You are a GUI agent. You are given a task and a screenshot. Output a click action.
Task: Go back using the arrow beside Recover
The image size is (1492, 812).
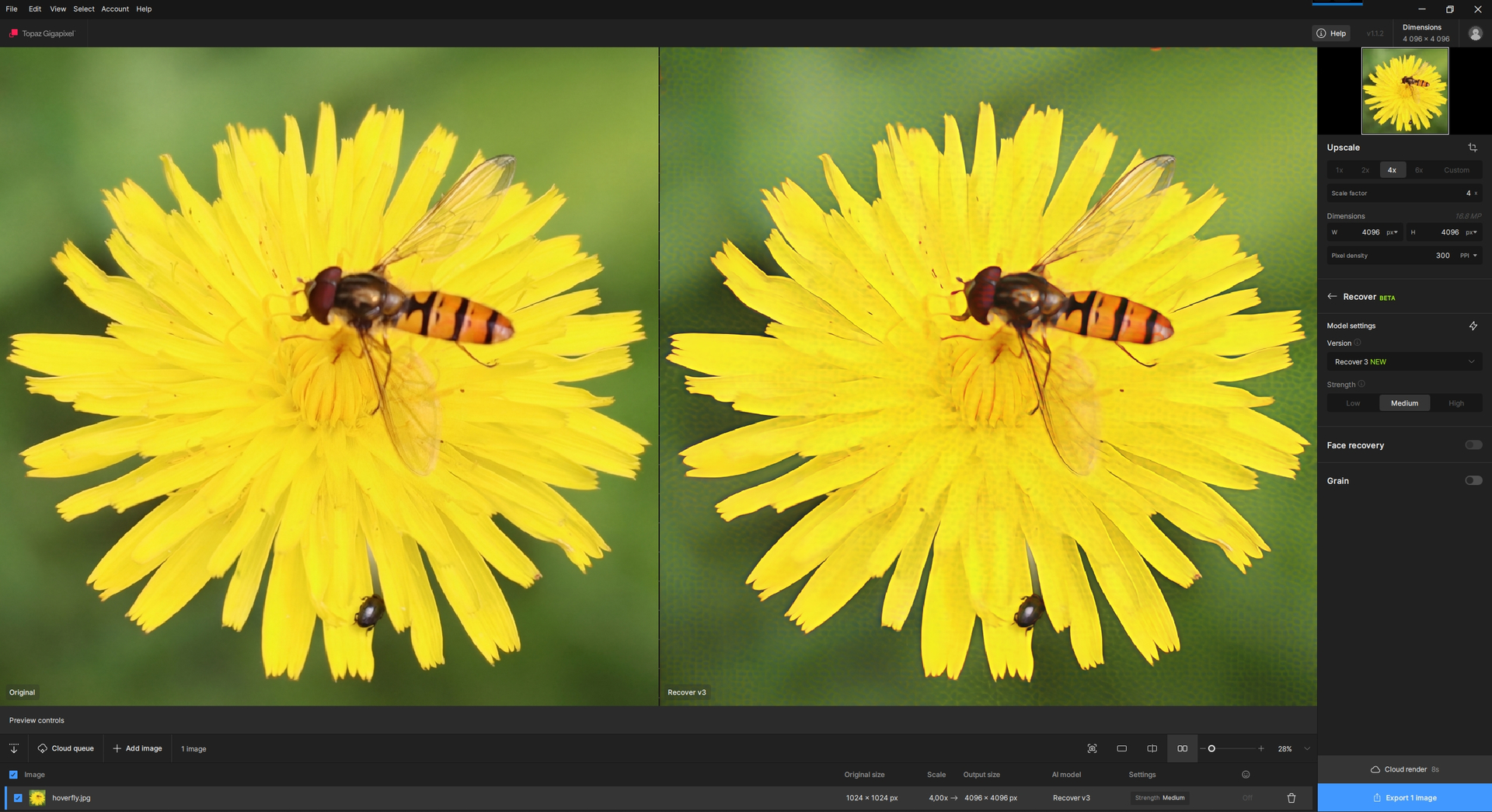(x=1332, y=297)
